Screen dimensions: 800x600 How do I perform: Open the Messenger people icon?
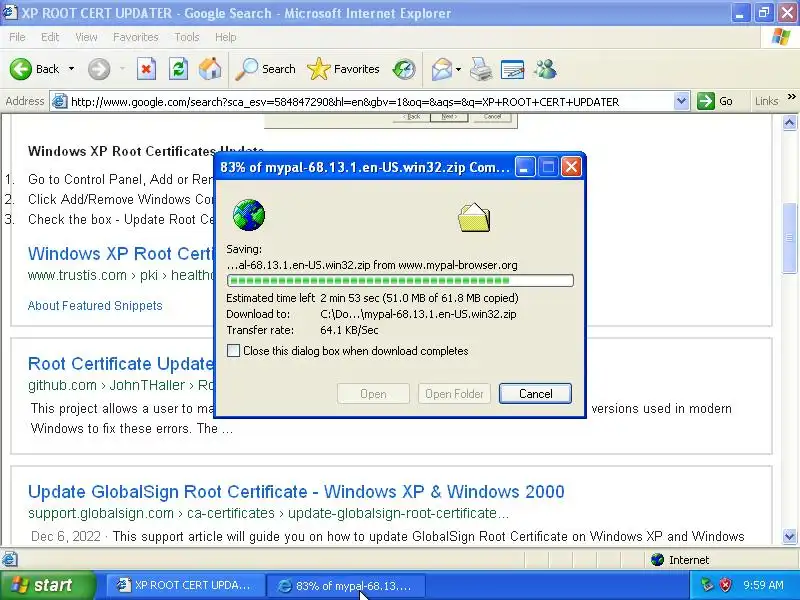(x=545, y=69)
